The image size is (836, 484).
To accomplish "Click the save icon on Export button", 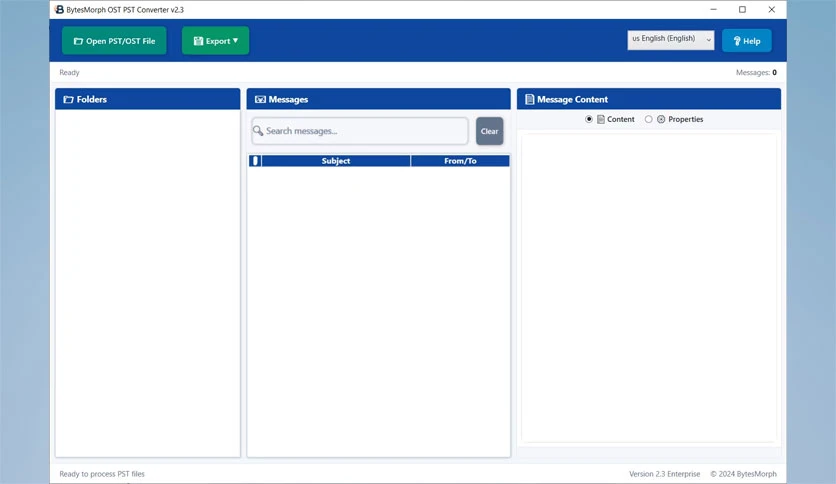I will (198, 41).
